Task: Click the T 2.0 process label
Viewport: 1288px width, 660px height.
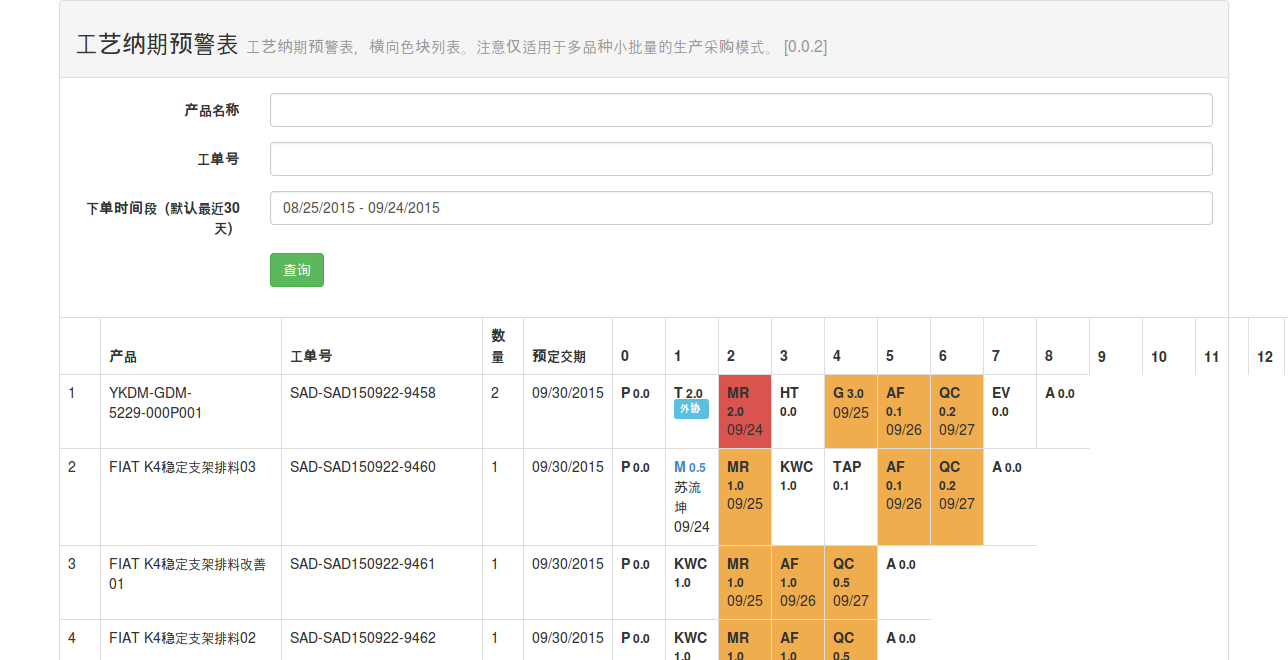Action: (x=688, y=393)
